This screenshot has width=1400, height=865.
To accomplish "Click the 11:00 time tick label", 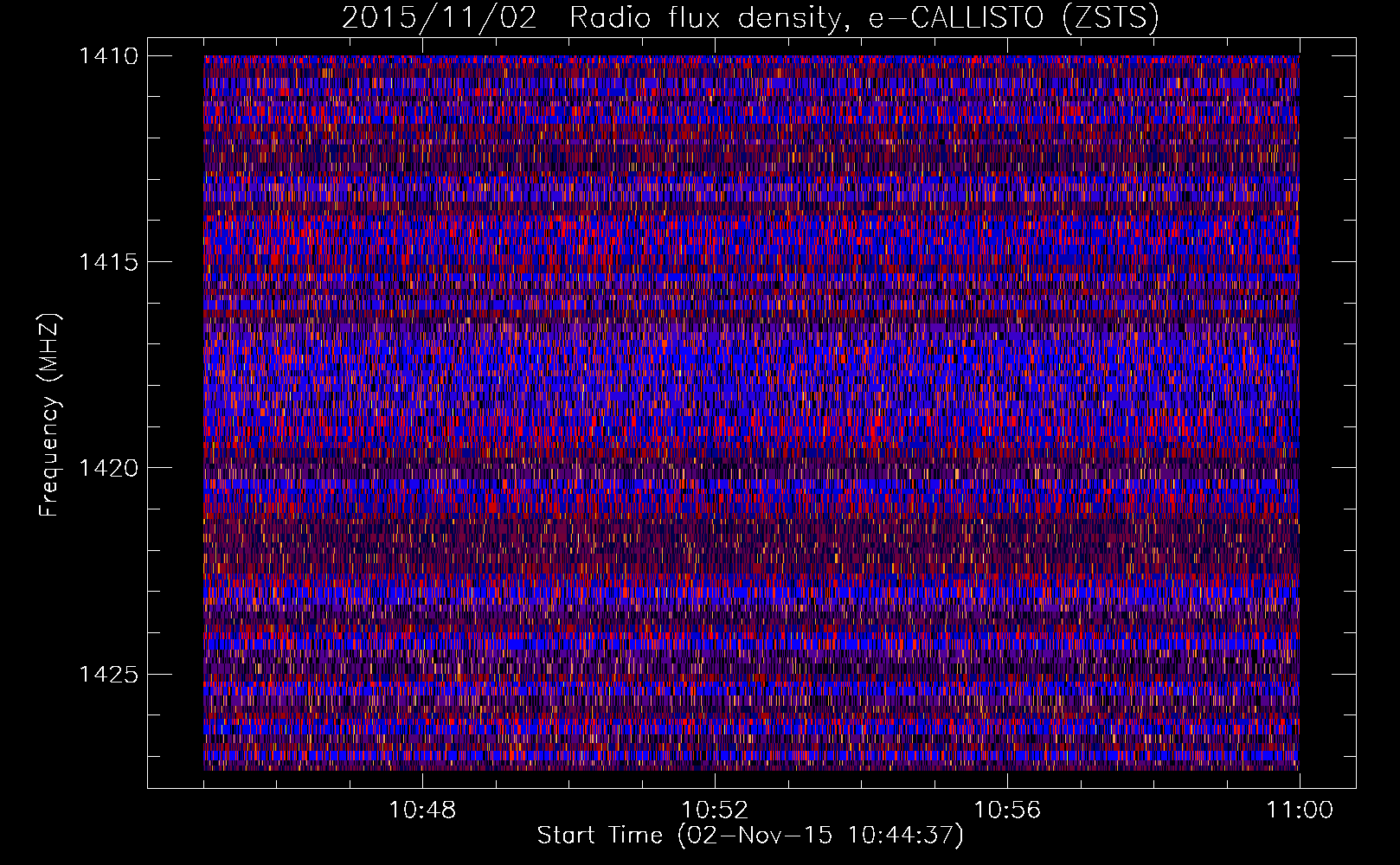I will coord(1300,811).
